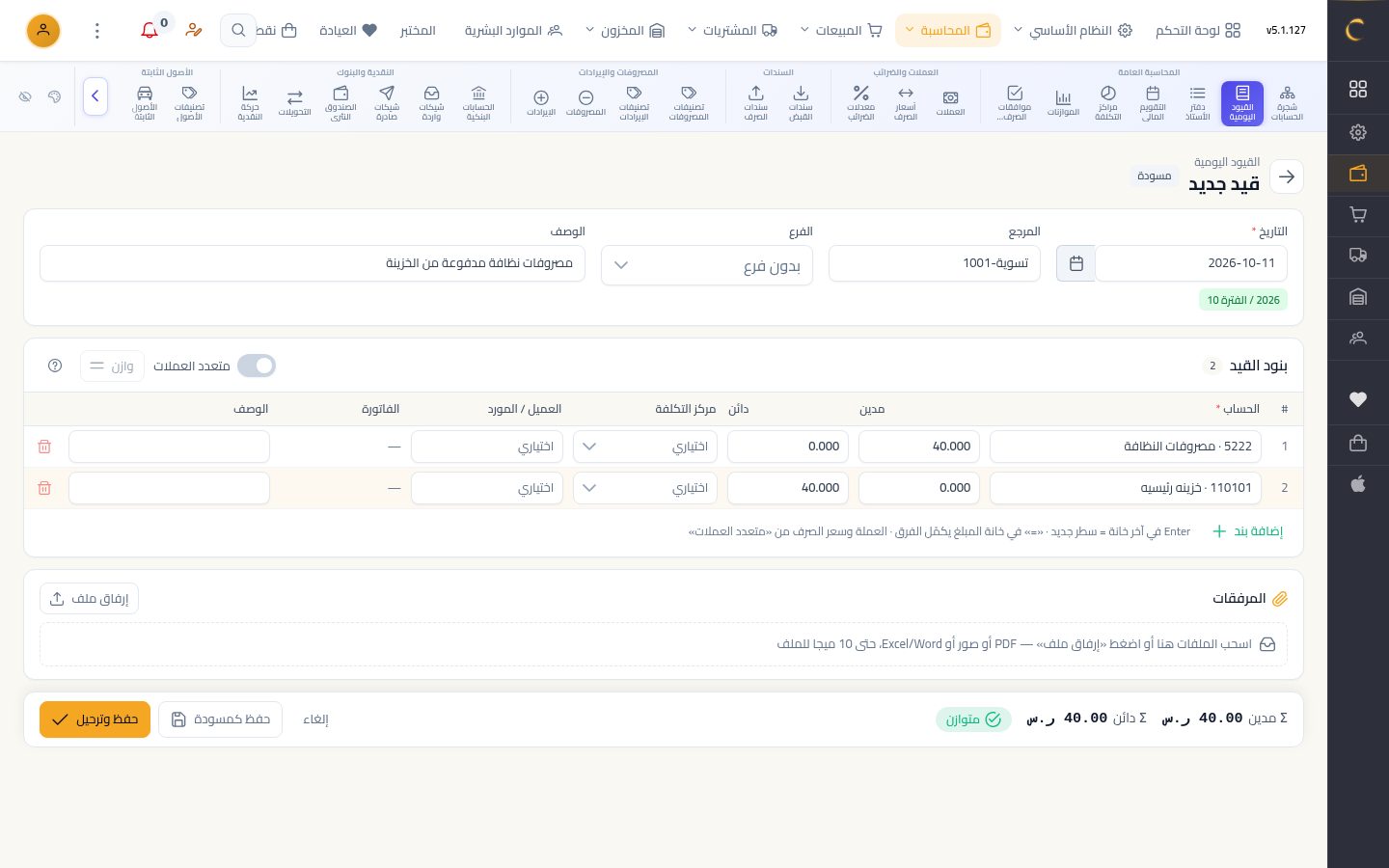Image resolution: width=1389 pixels, height=868 pixels.
Task: Open المخزون inventory menu
Action: (x=625, y=31)
